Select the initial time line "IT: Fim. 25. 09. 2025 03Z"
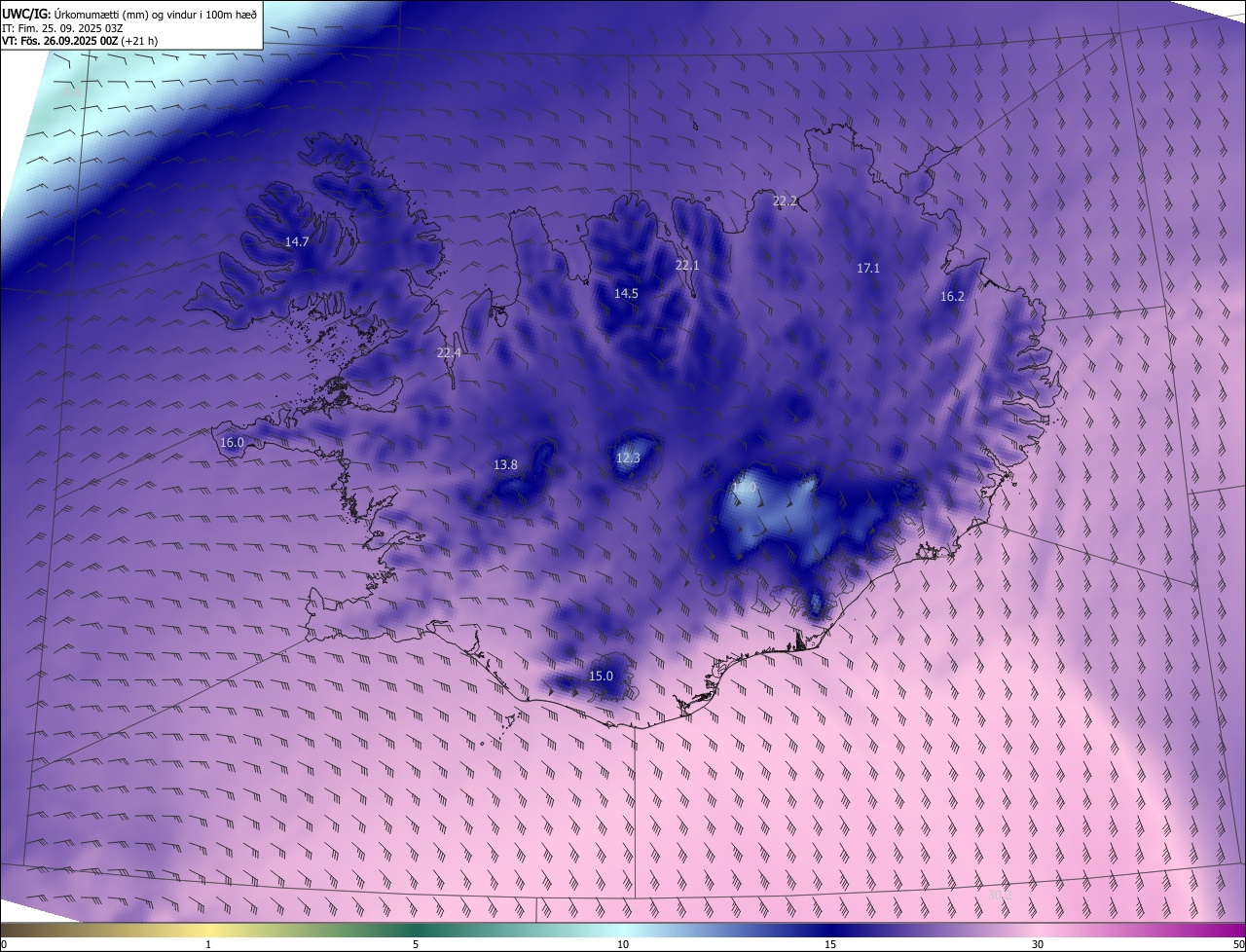This screenshot has height=952, width=1246. click(x=60, y=27)
